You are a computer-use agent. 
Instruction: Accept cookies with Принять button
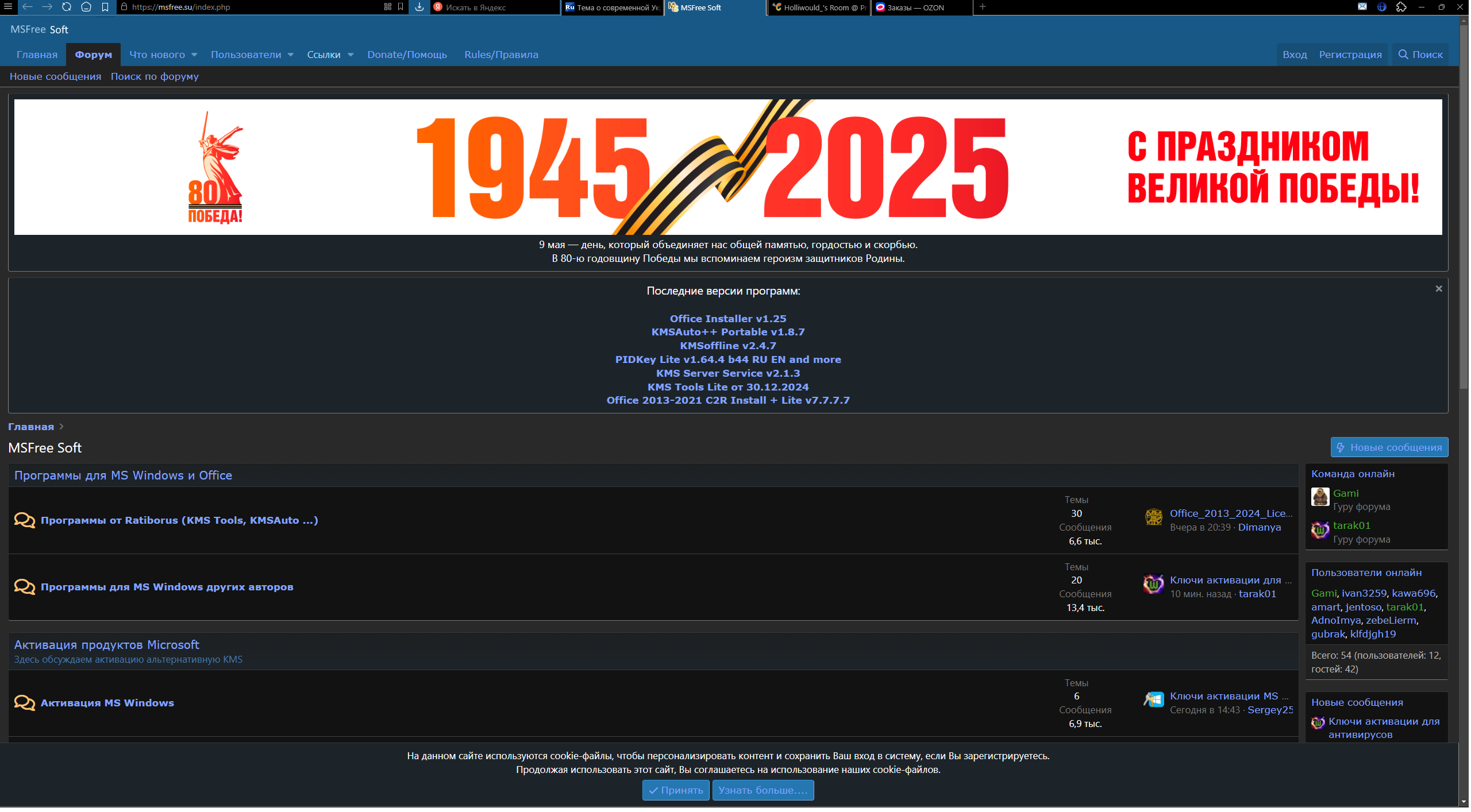[x=676, y=791]
